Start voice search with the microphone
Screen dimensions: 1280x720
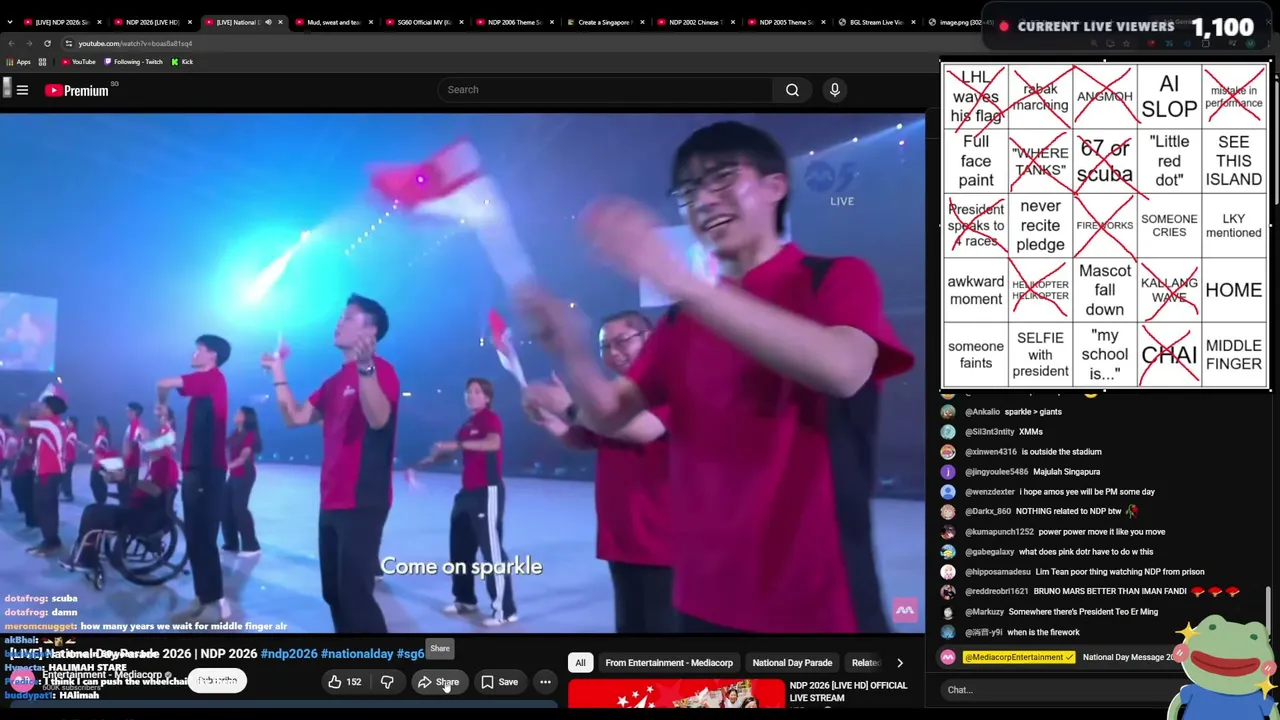tap(835, 90)
